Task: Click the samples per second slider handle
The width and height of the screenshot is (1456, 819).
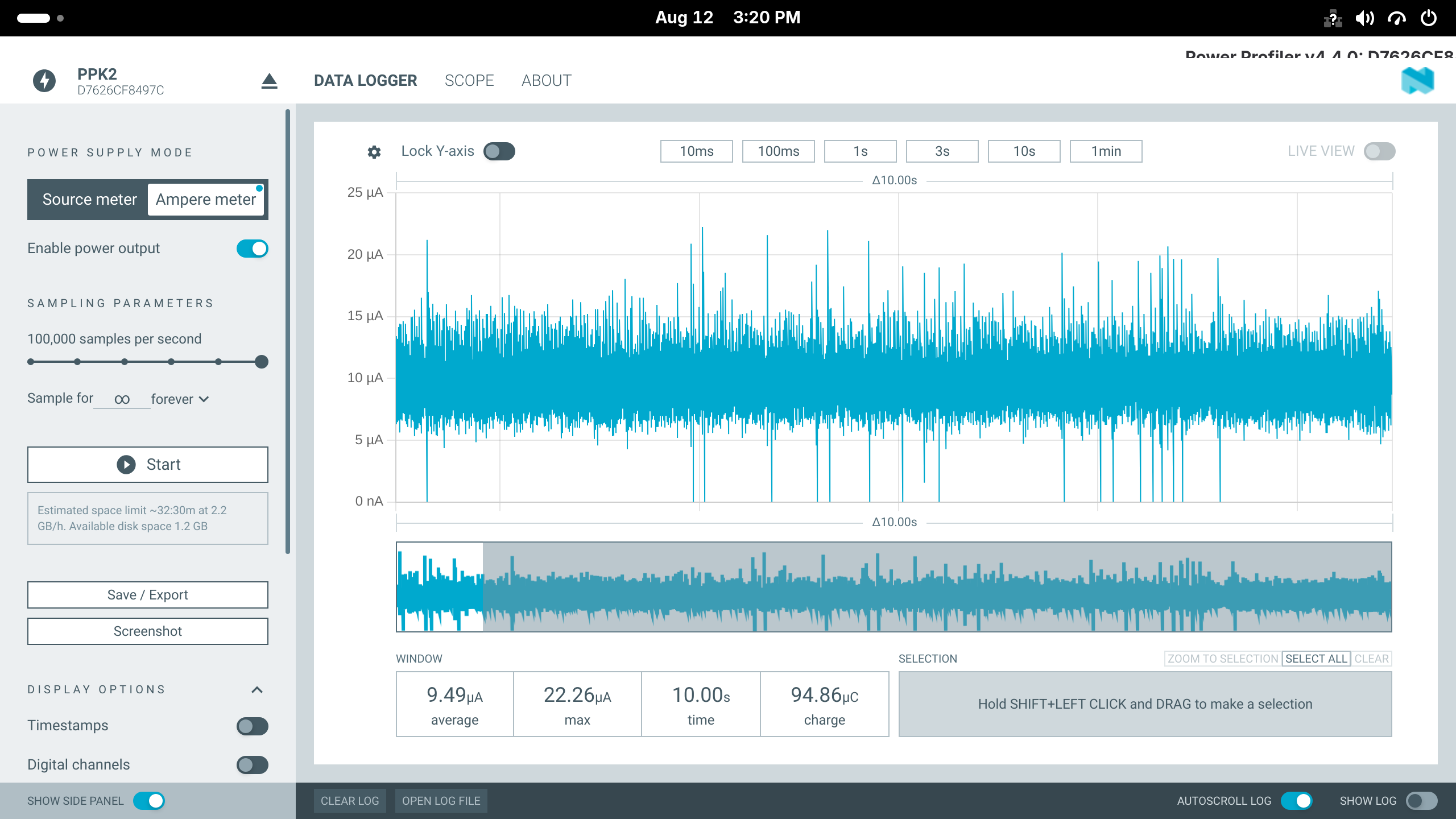Action: coord(262,362)
